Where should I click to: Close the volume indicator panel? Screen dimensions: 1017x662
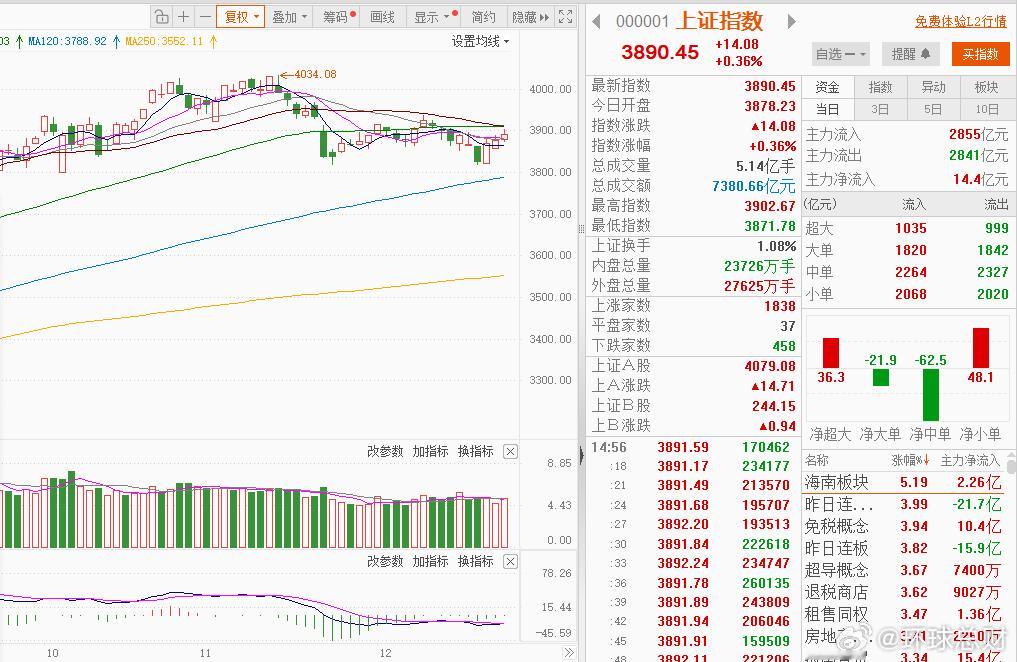point(511,452)
